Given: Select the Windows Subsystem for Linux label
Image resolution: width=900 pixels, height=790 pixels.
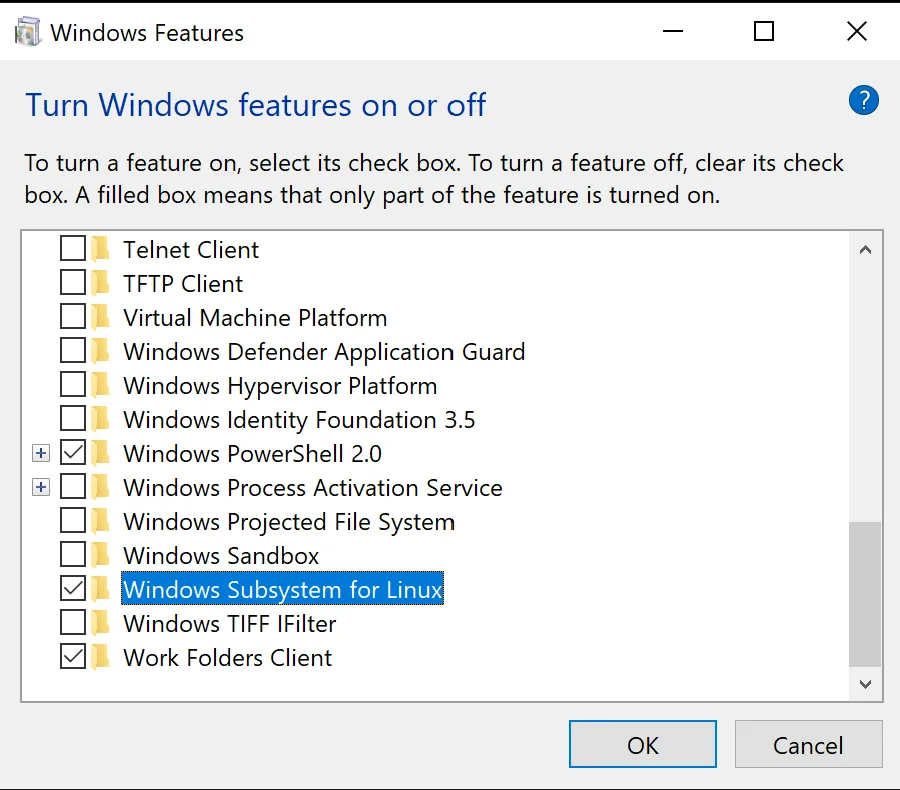Looking at the screenshot, I should [282, 589].
